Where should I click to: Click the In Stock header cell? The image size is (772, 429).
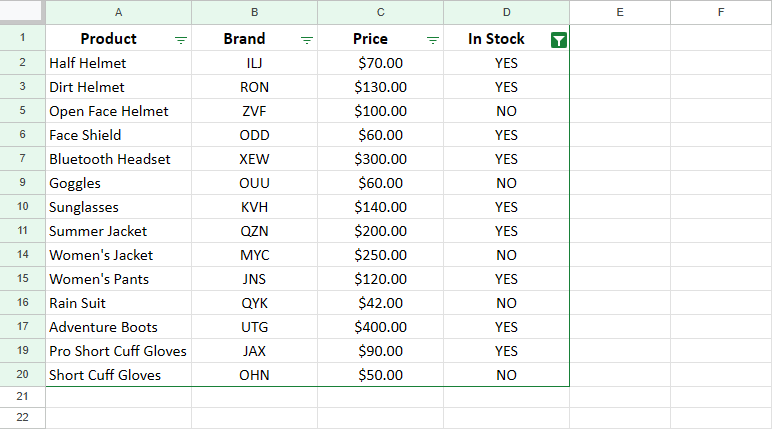pos(496,39)
